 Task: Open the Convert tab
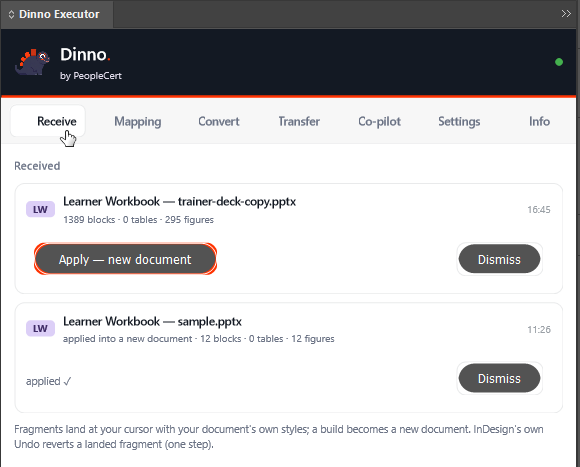tap(219, 121)
